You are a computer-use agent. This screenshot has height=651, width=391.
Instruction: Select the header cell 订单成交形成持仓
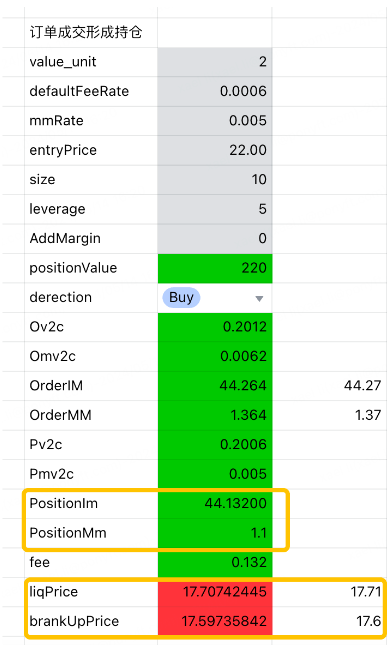coord(91,32)
